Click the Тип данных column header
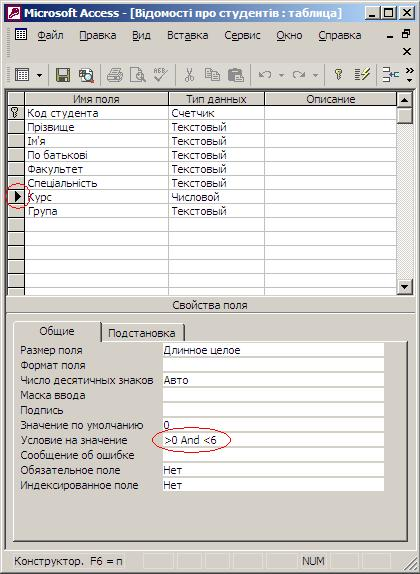 click(216, 99)
